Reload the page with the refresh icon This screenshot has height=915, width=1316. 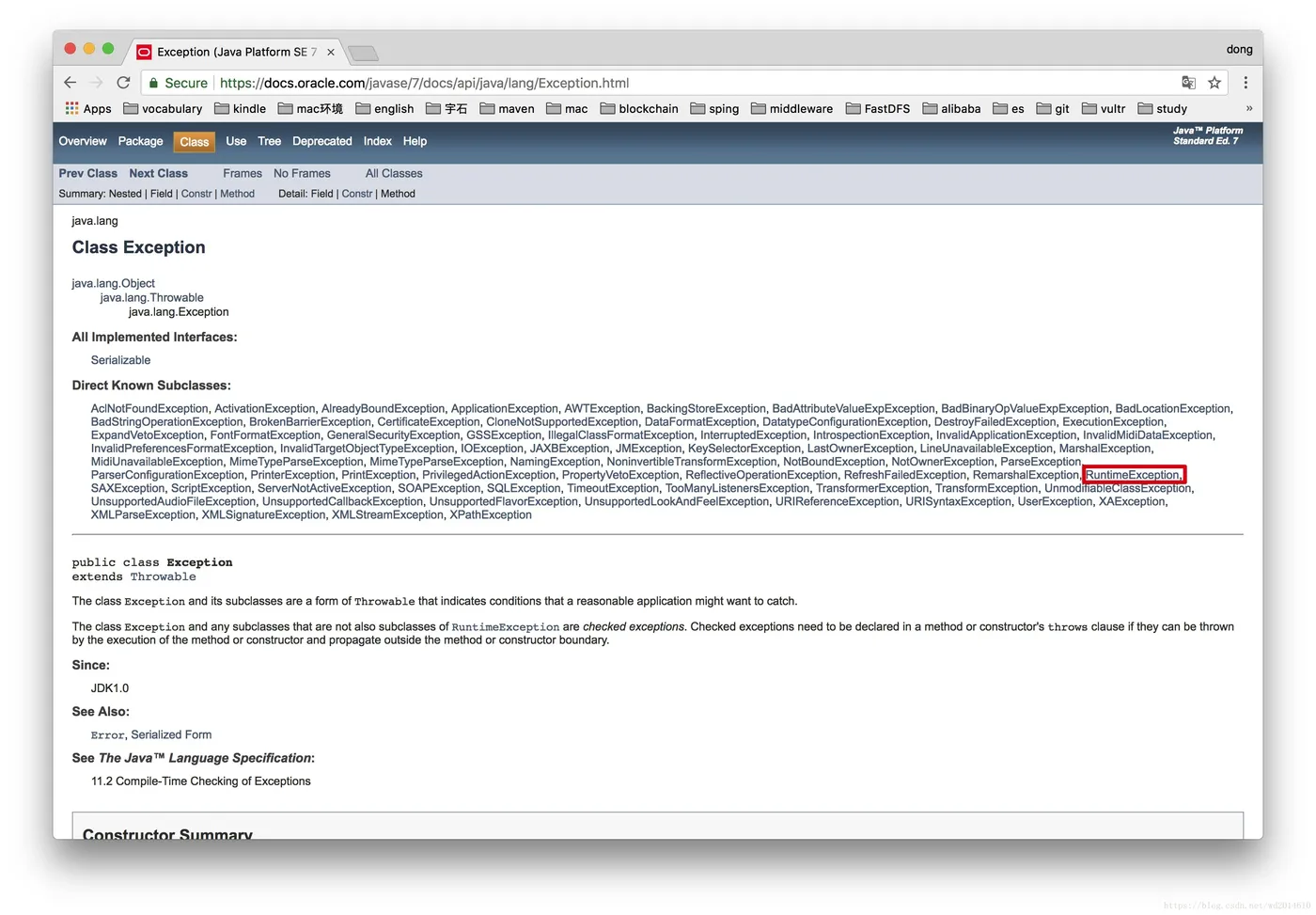coord(123,83)
